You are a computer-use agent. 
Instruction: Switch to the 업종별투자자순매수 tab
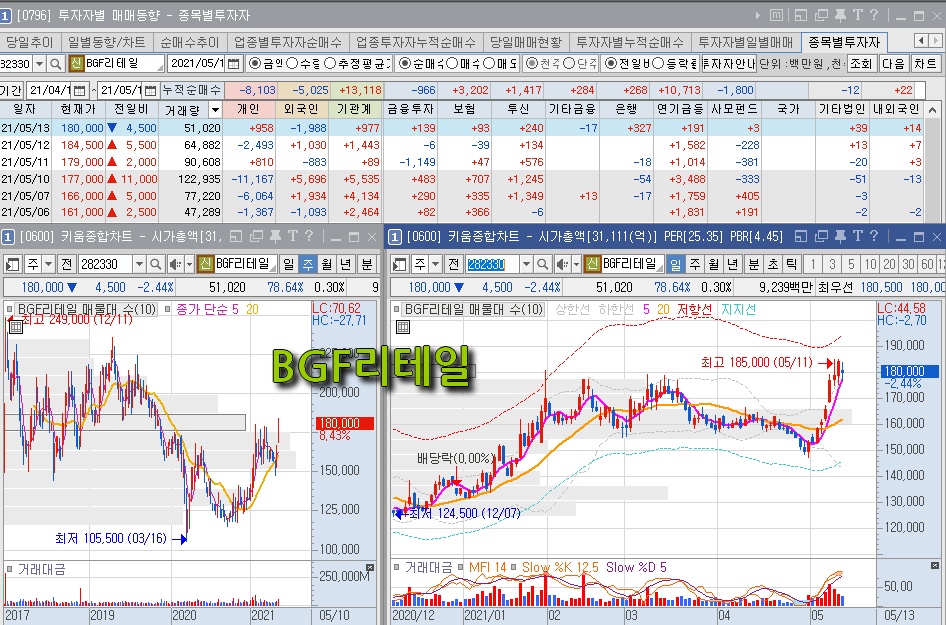[x=288, y=42]
